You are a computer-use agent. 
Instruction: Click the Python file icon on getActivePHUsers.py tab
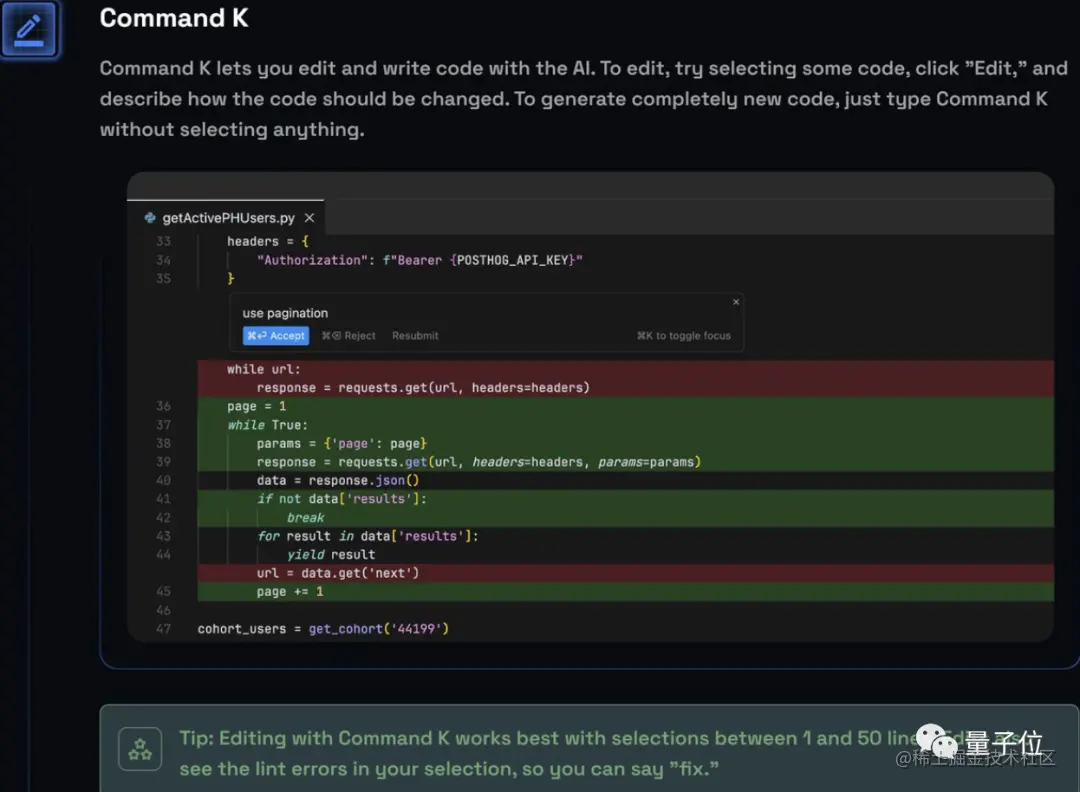[x=149, y=218]
